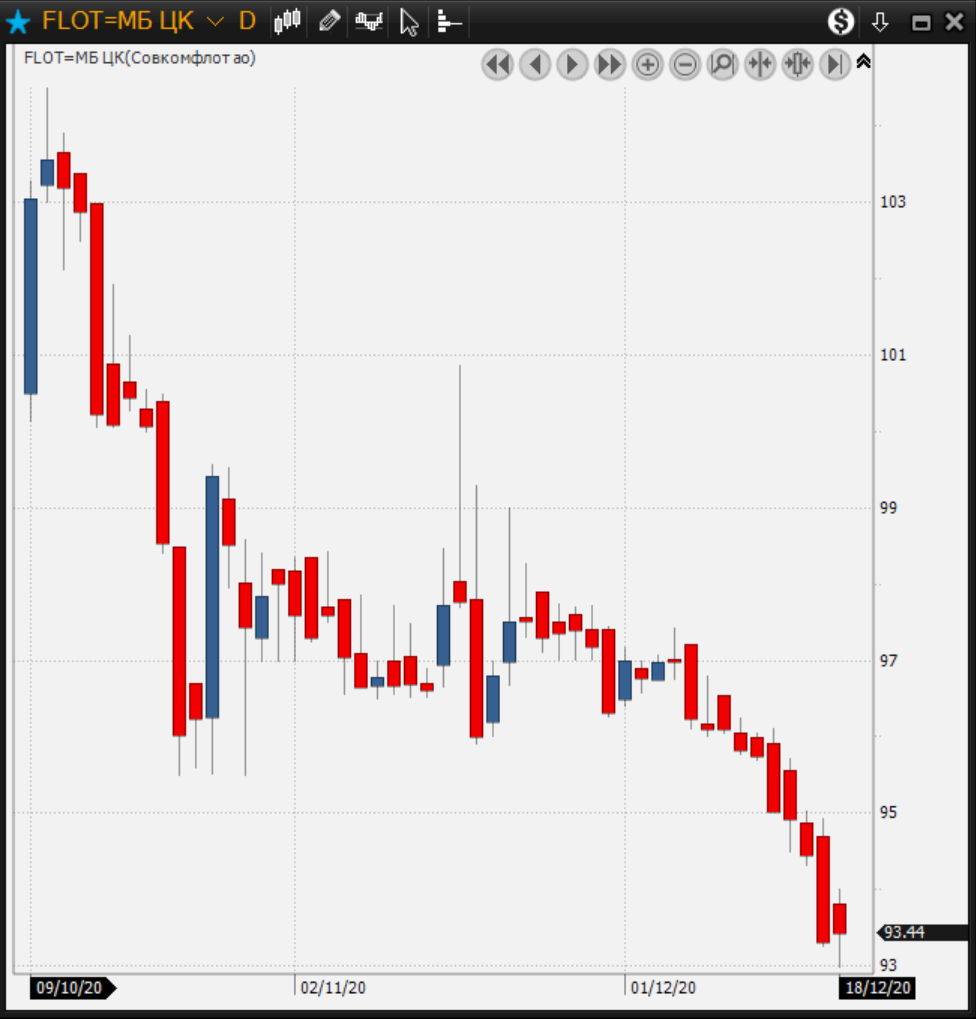Image resolution: width=976 pixels, height=1019 pixels.
Task: Click the 97 price axis label
Action: click(x=888, y=661)
